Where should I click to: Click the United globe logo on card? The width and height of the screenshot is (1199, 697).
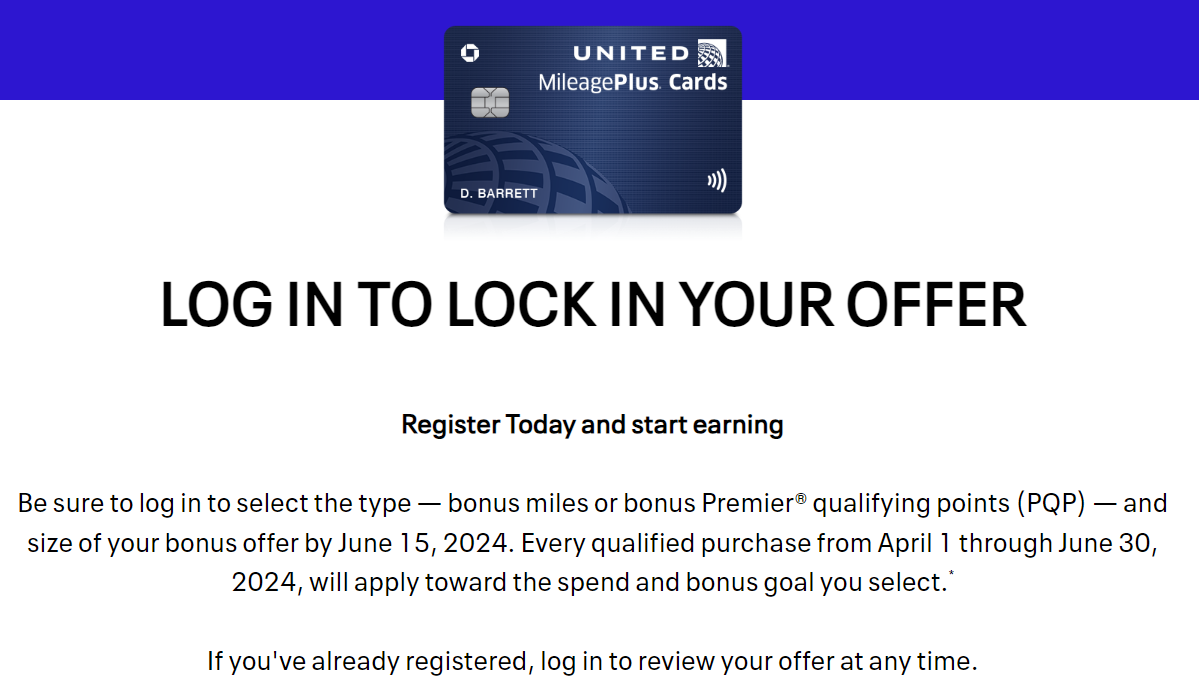tap(713, 53)
